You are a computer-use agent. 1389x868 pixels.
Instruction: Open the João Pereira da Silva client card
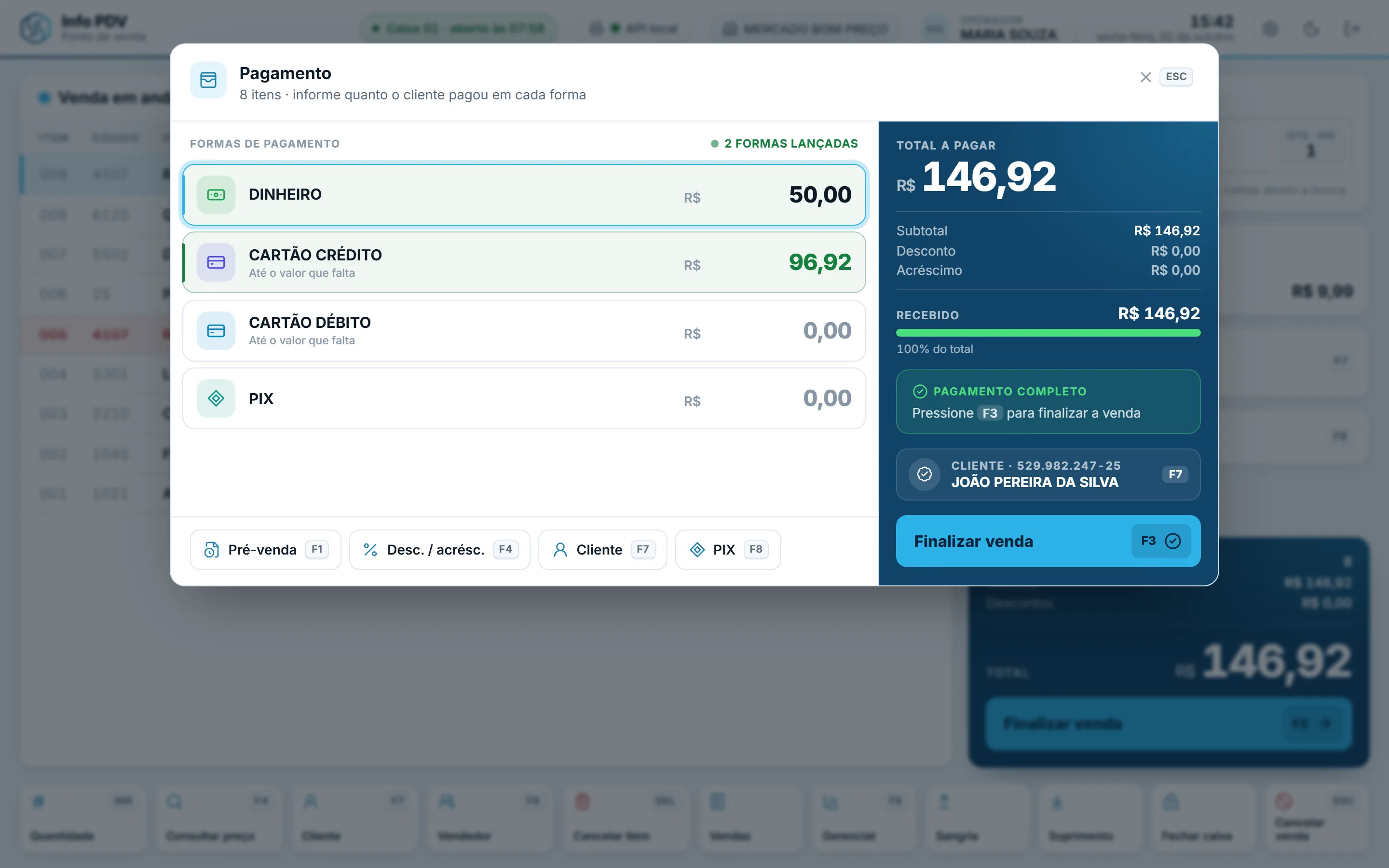click(x=1048, y=474)
